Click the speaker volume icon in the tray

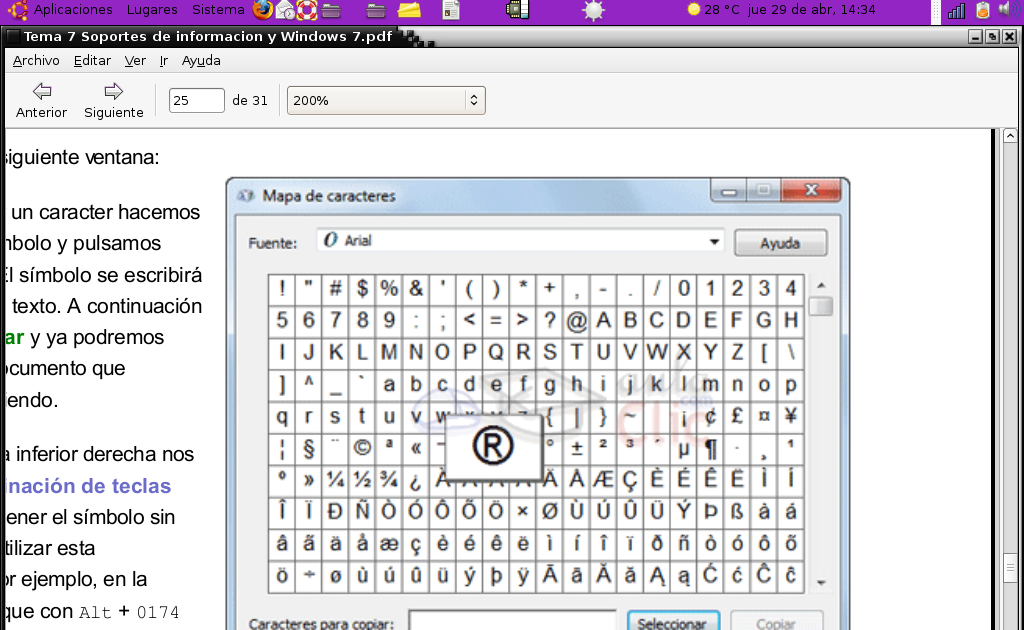1004,10
